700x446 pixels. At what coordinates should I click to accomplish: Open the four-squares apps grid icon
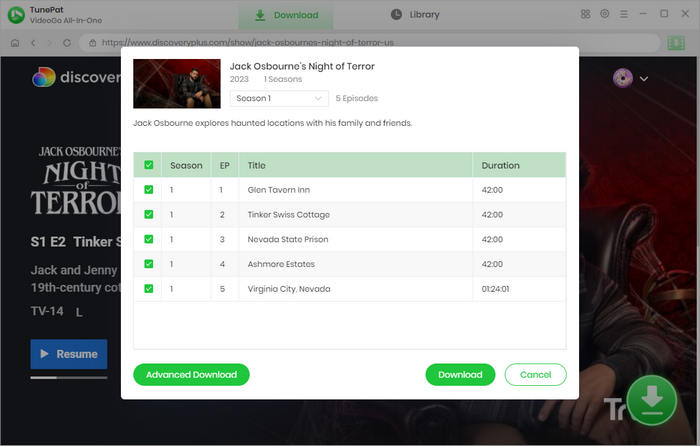click(585, 14)
